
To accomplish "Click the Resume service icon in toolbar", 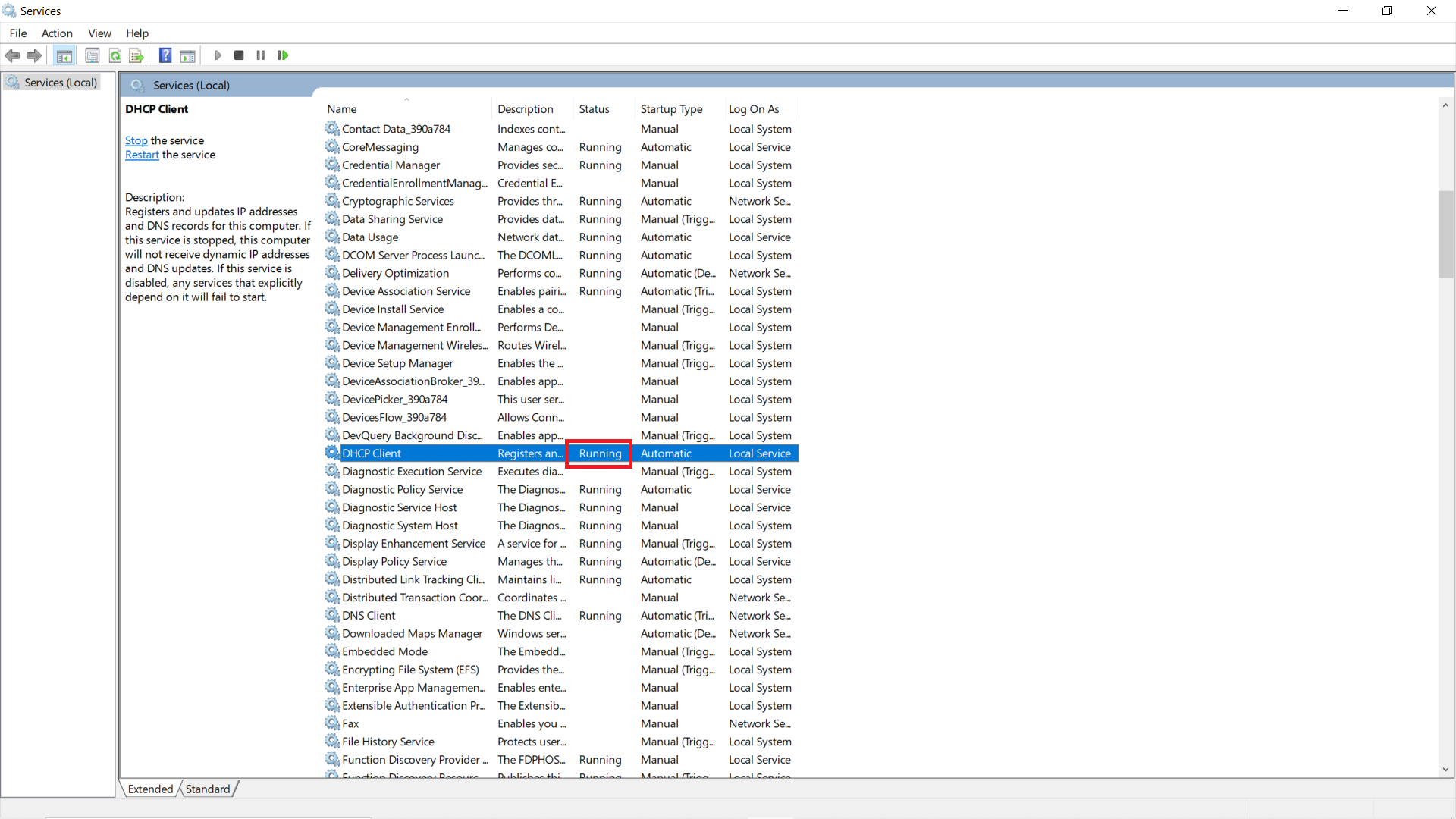I will pyautogui.click(x=283, y=55).
